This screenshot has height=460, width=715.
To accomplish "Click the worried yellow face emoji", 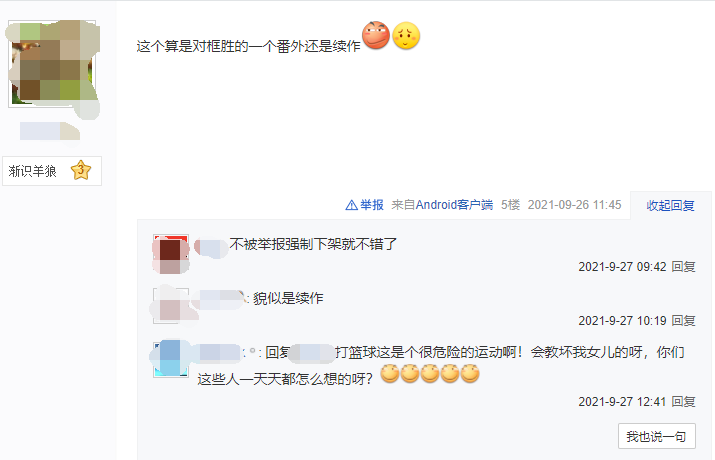I will tap(406, 36).
